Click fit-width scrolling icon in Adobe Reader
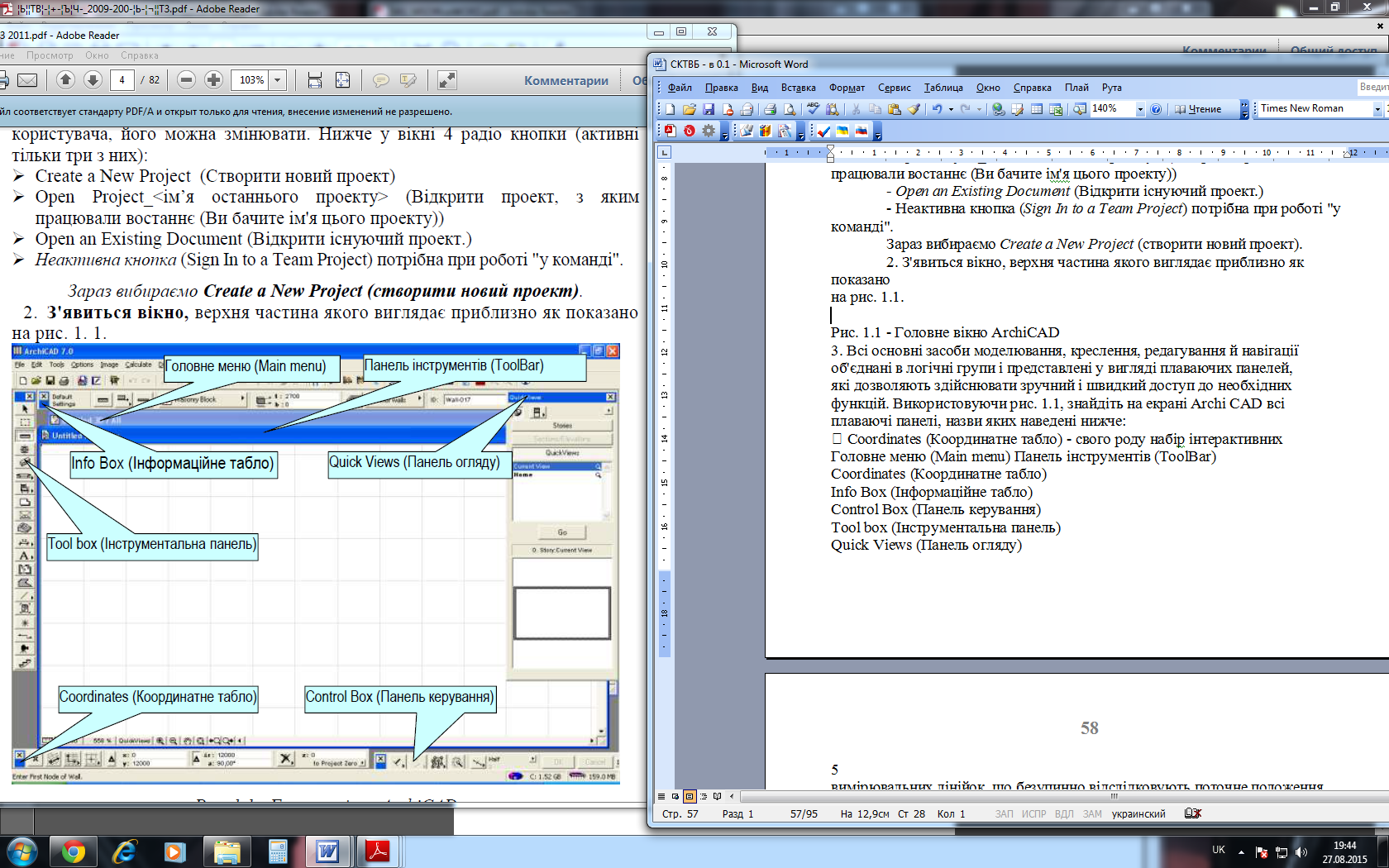 (315, 80)
